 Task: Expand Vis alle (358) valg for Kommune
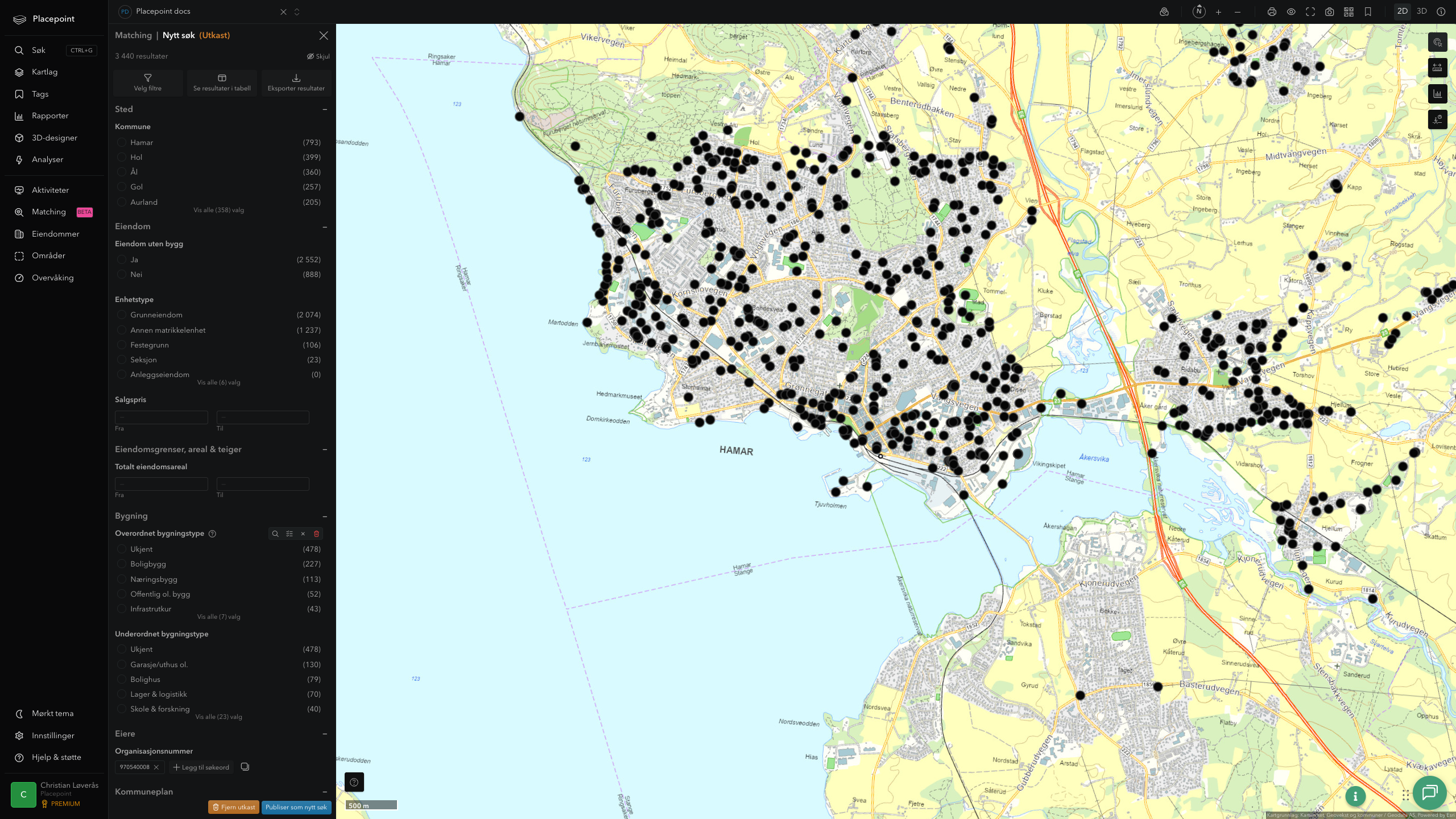tap(218, 210)
